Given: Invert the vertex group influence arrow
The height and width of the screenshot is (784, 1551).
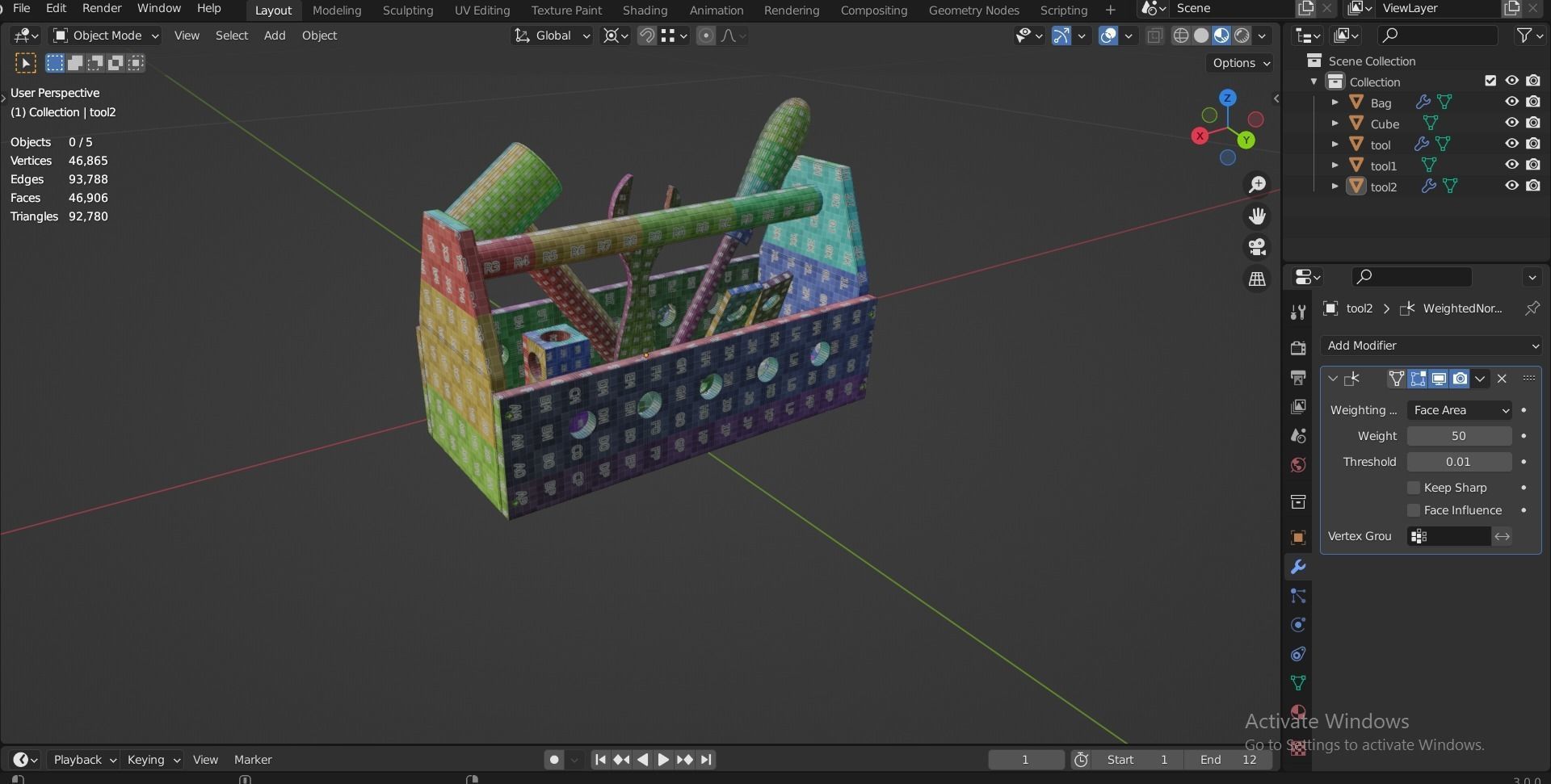Looking at the screenshot, I should tap(1502, 536).
